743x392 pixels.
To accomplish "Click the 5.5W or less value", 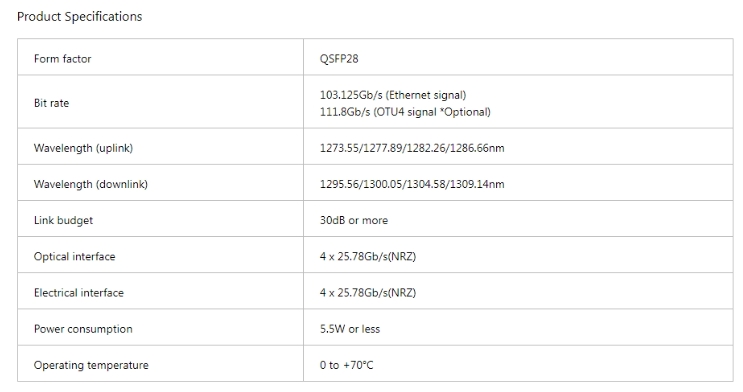I will (x=350, y=329).
